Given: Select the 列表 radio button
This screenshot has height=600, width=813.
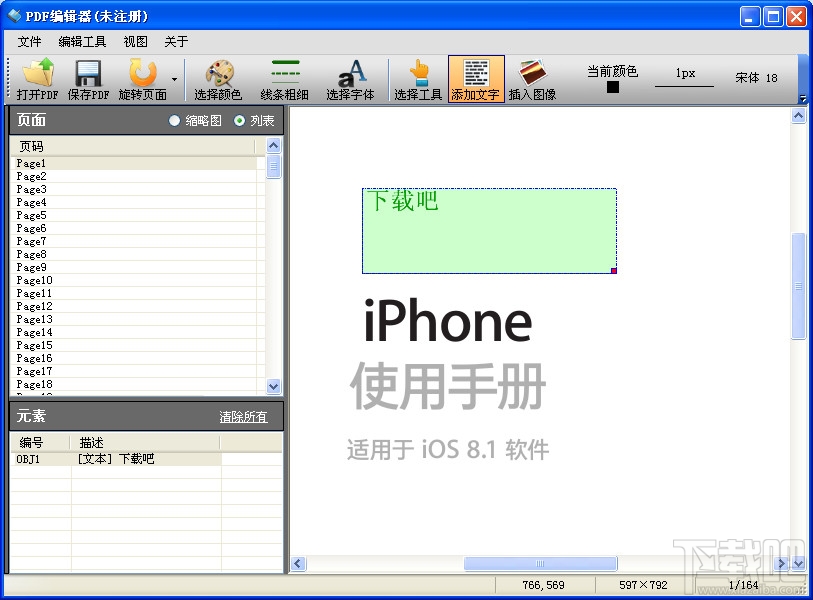Looking at the screenshot, I should click(x=239, y=121).
